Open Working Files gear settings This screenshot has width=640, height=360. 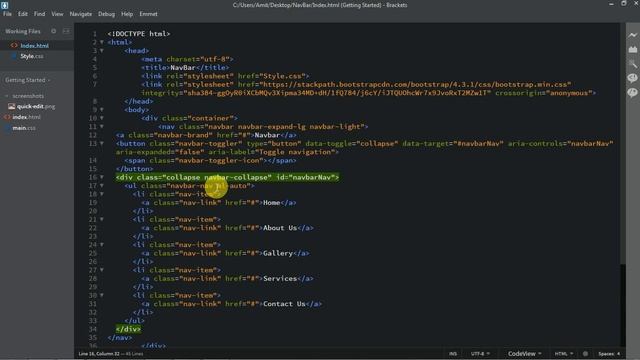click(x=53, y=31)
